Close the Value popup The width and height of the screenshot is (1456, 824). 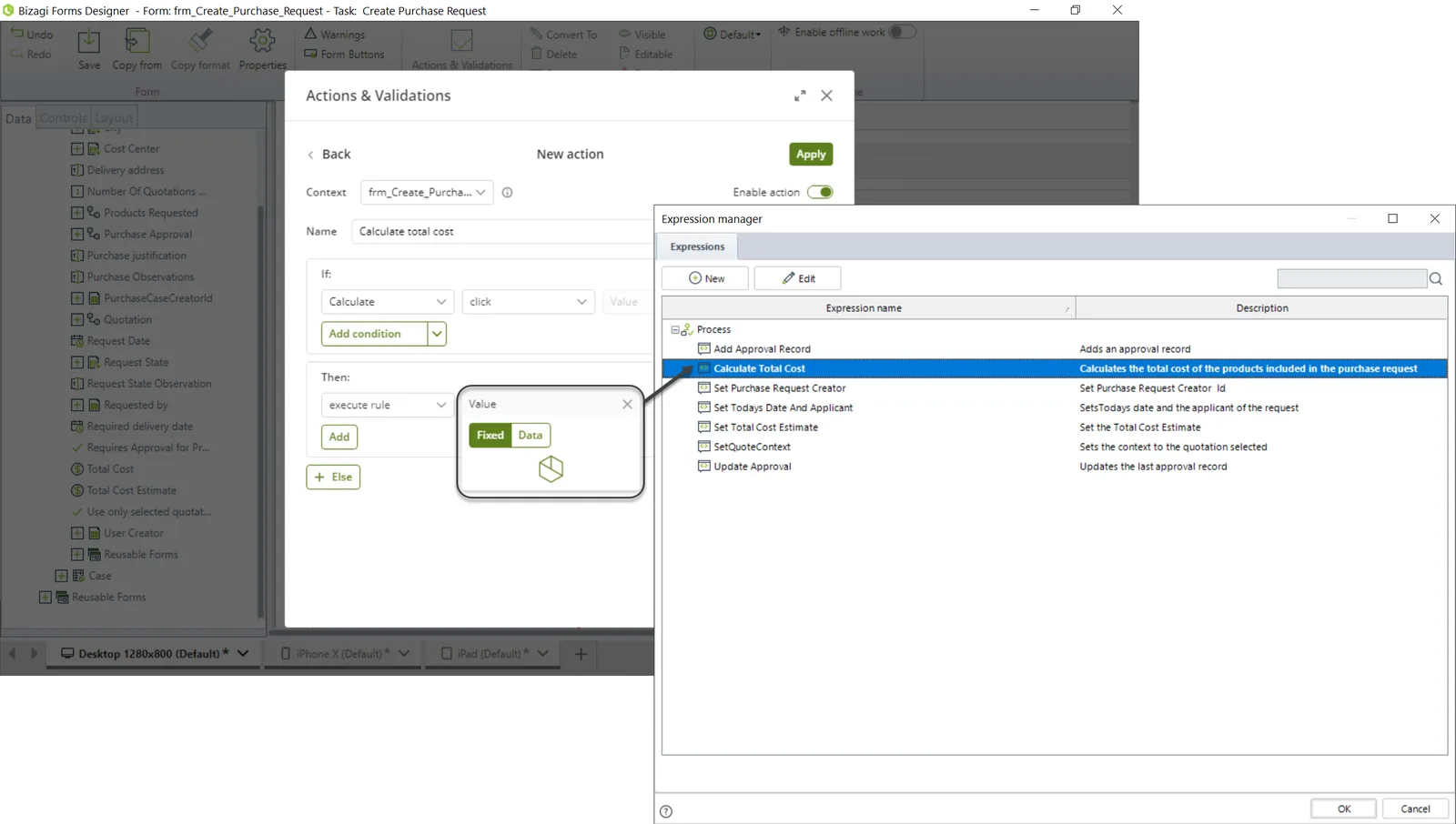[627, 404]
